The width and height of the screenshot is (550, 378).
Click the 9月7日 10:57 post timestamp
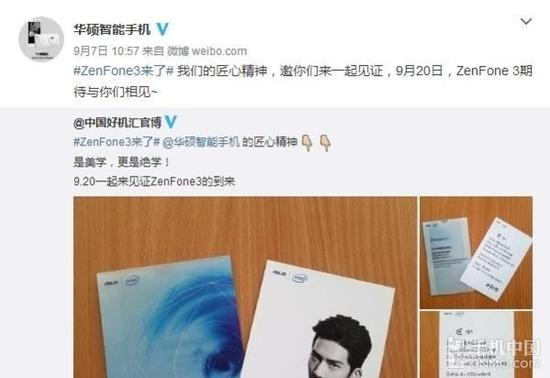[106, 51]
